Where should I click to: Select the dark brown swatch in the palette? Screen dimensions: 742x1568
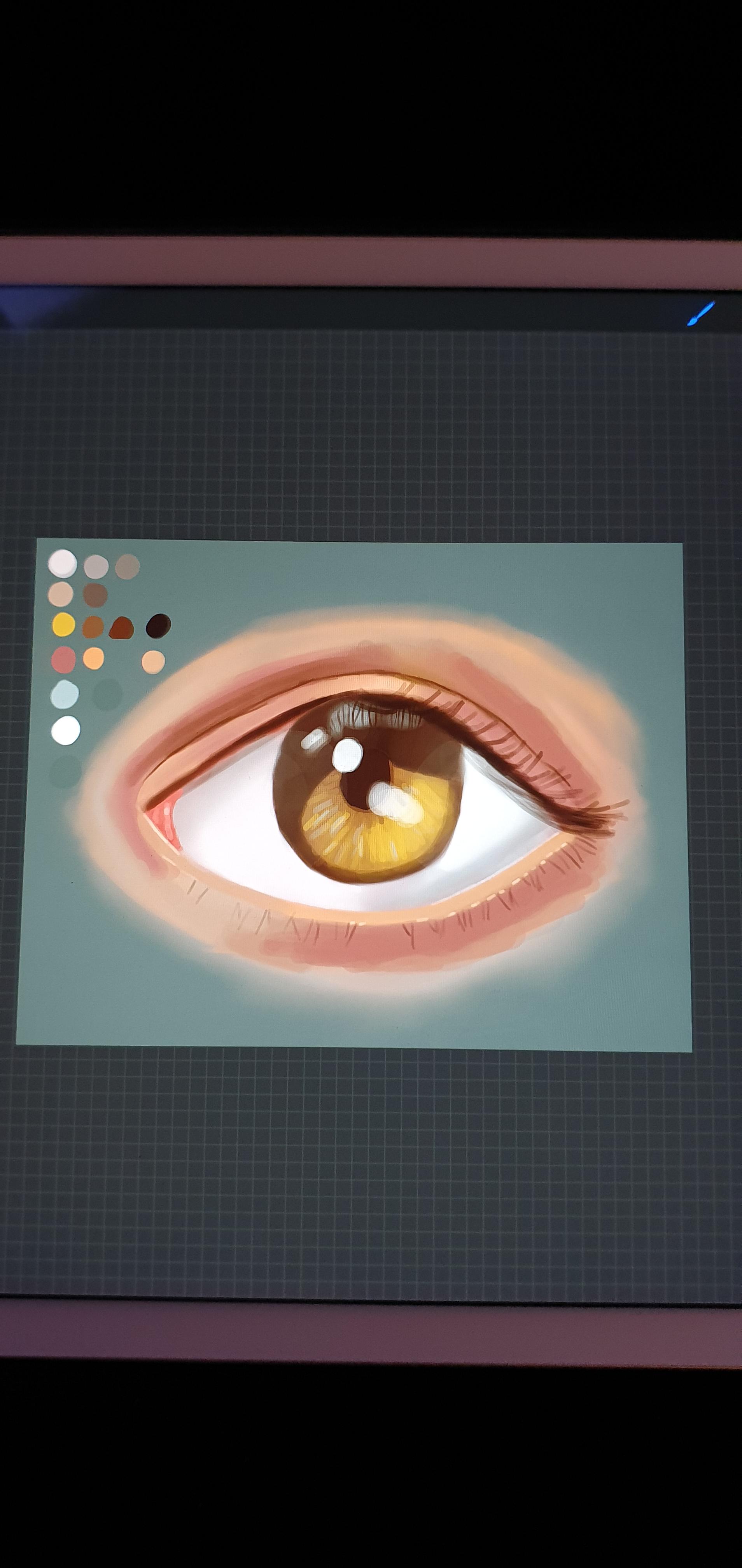click(159, 627)
